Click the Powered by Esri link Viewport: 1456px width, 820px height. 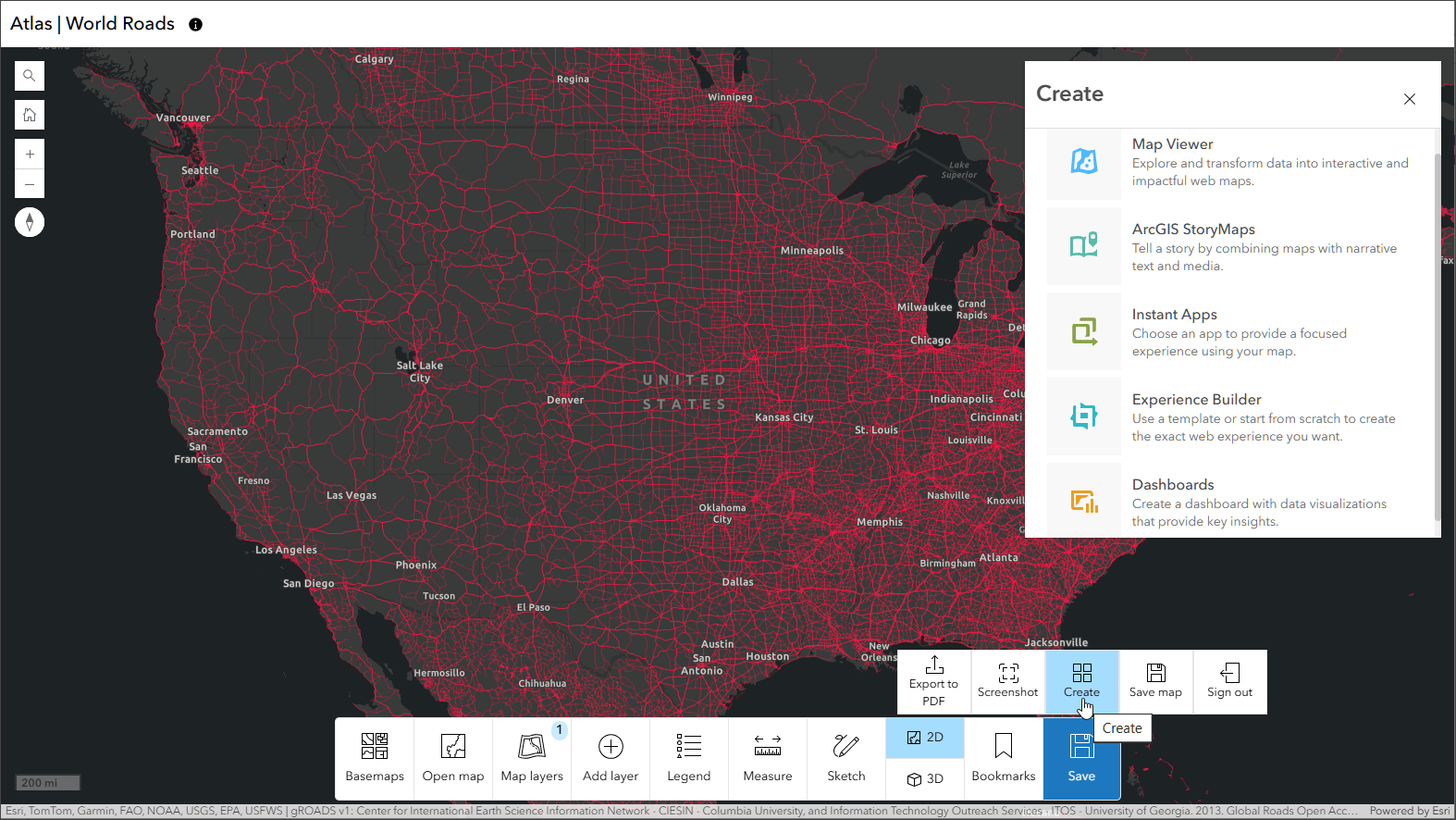coord(1410,811)
